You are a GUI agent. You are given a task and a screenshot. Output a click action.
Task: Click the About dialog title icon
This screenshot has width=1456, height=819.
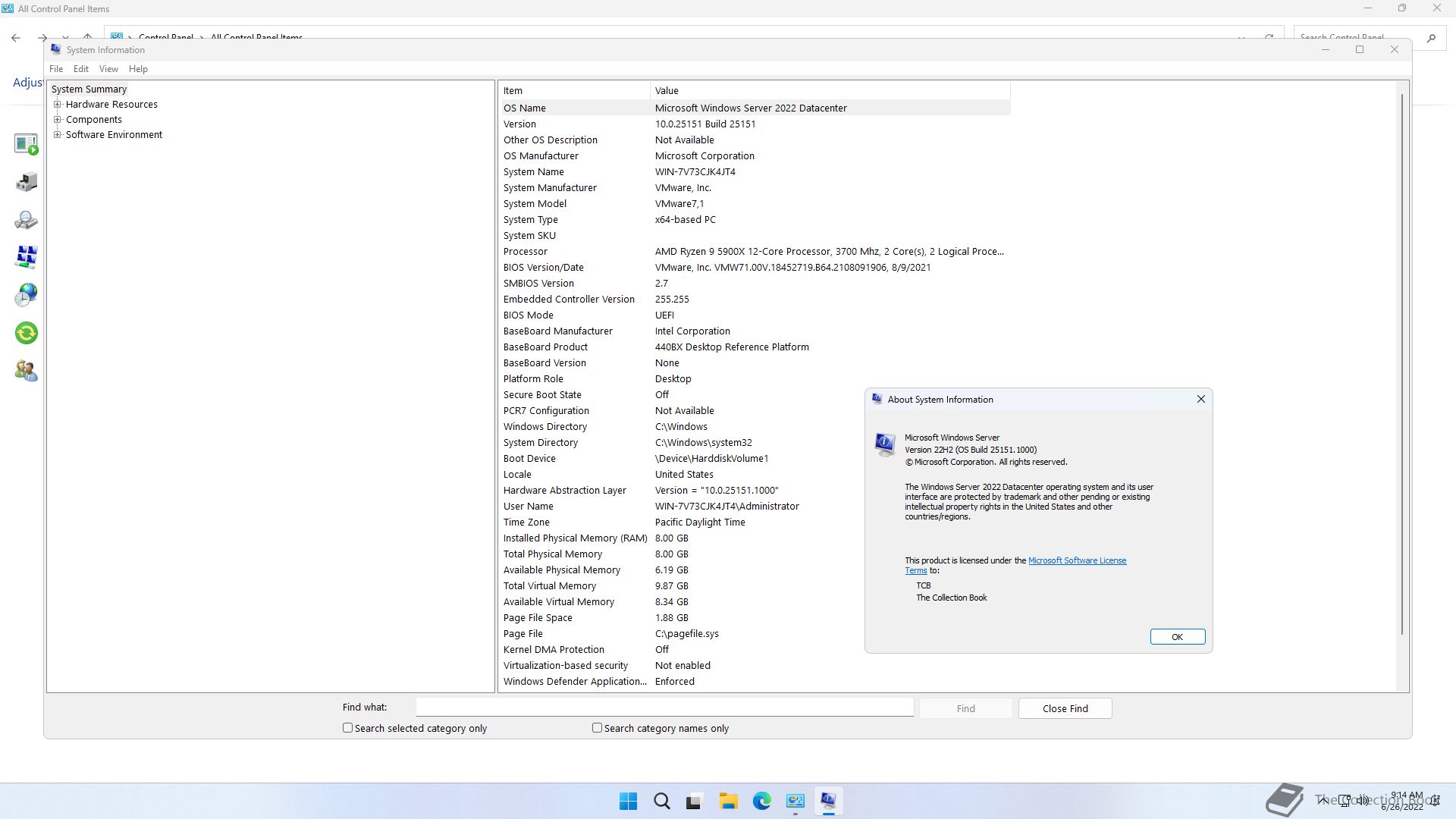pyautogui.click(x=877, y=399)
